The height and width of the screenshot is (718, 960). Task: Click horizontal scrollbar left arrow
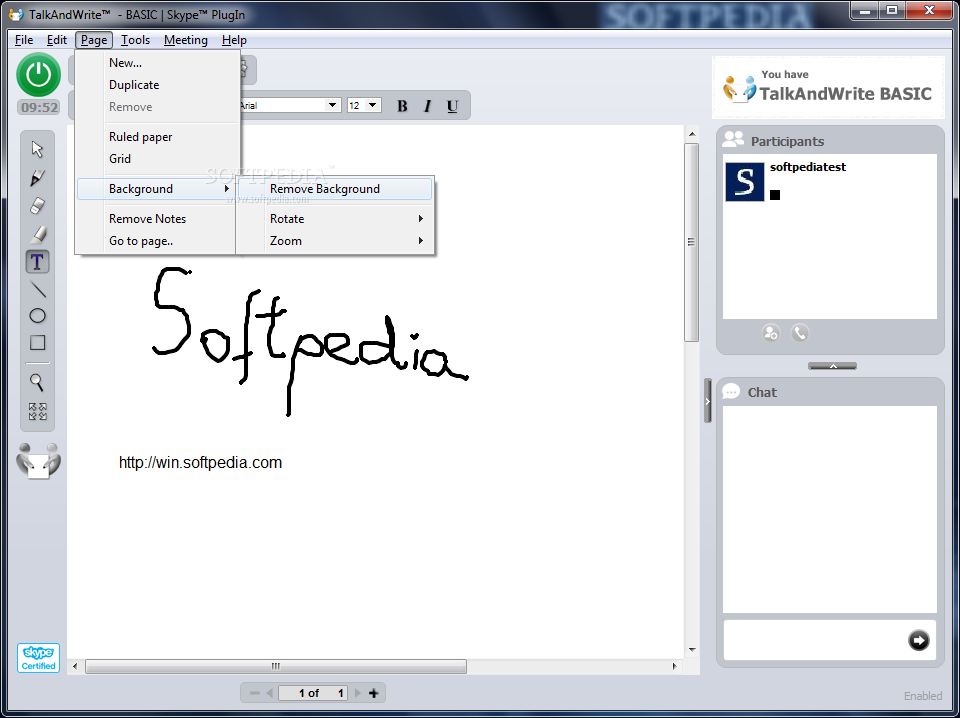75,666
